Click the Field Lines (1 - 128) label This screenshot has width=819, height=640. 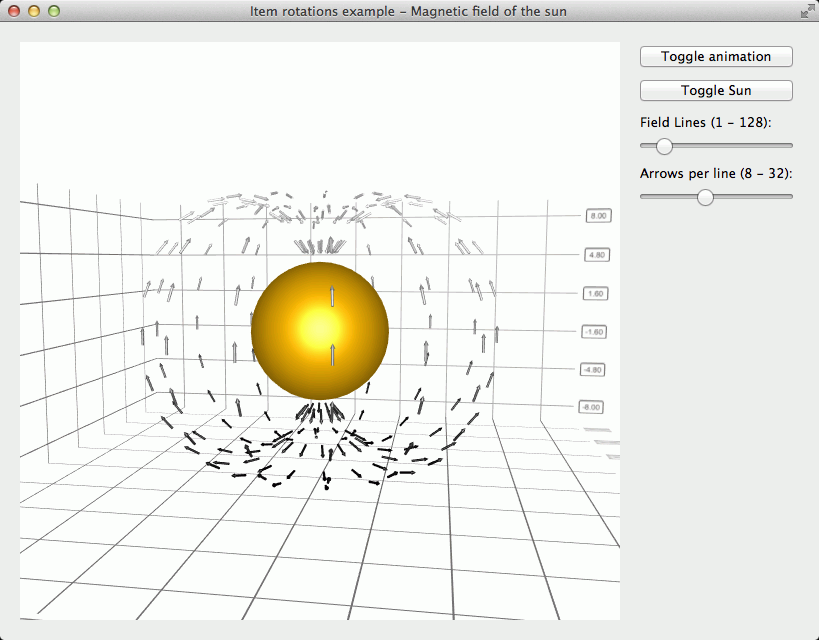[707, 122]
